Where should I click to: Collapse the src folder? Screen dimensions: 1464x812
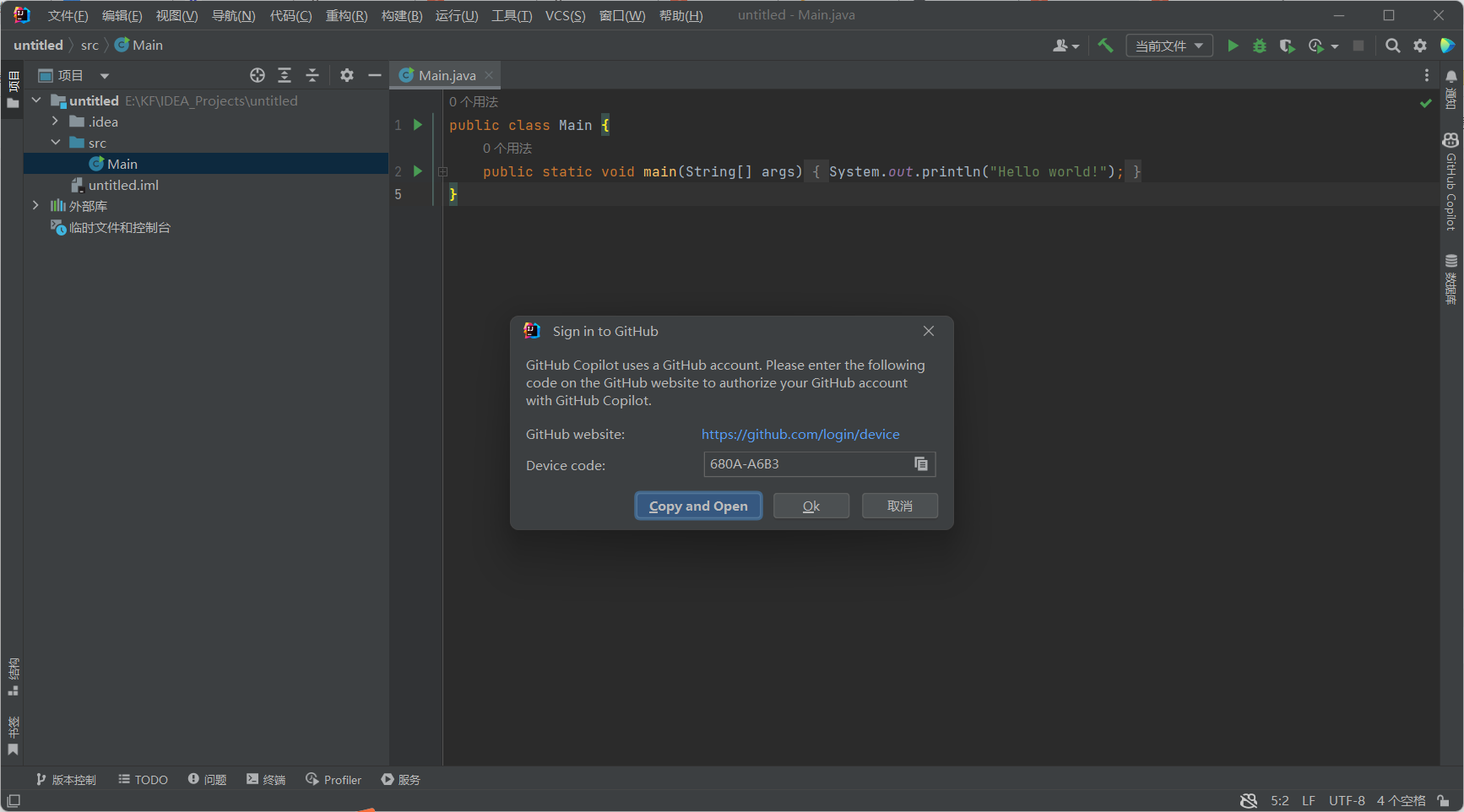[x=55, y=143]
